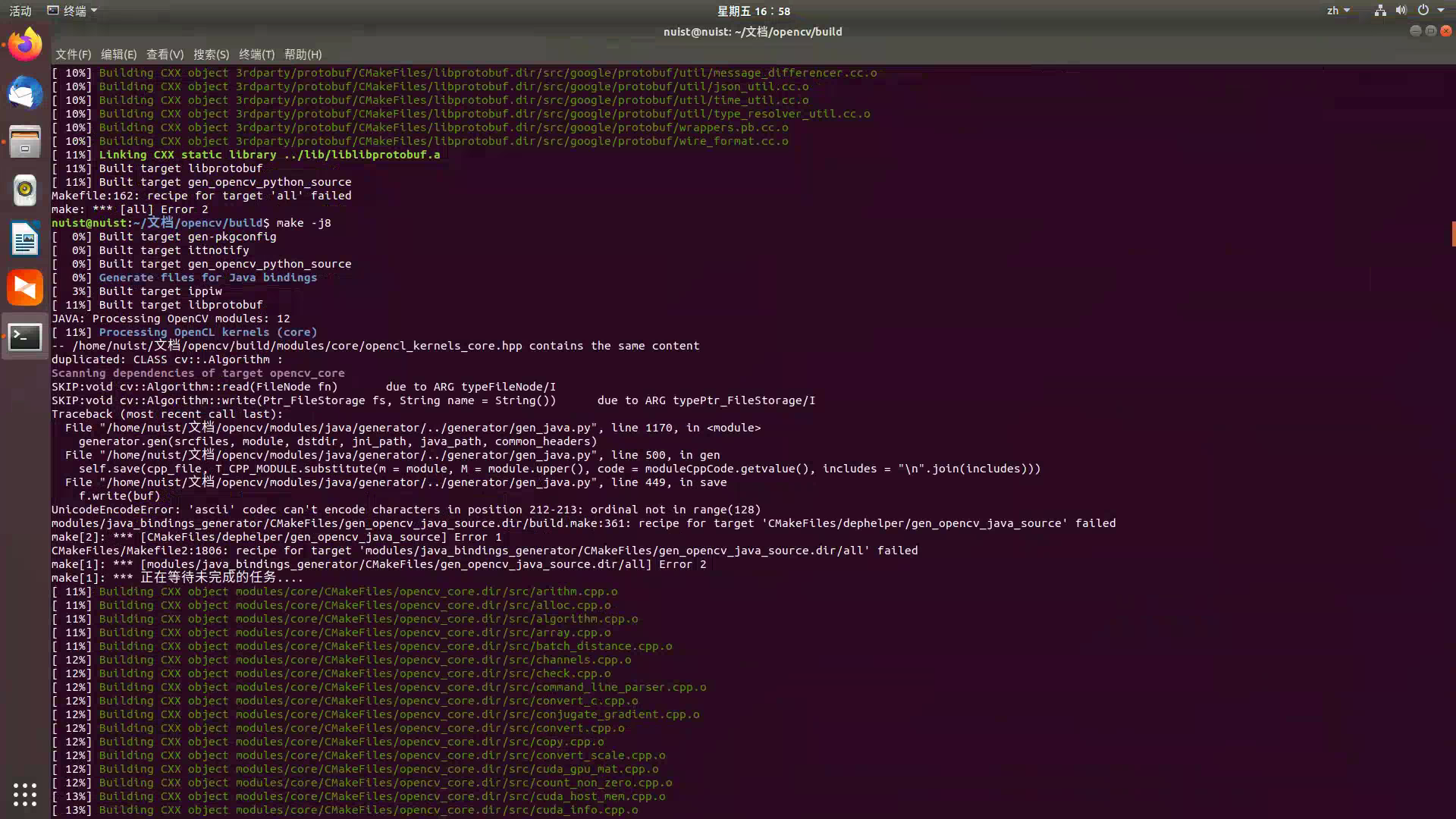Open the Files manager dock icon

pyautogui.click(x=25, y=142)
